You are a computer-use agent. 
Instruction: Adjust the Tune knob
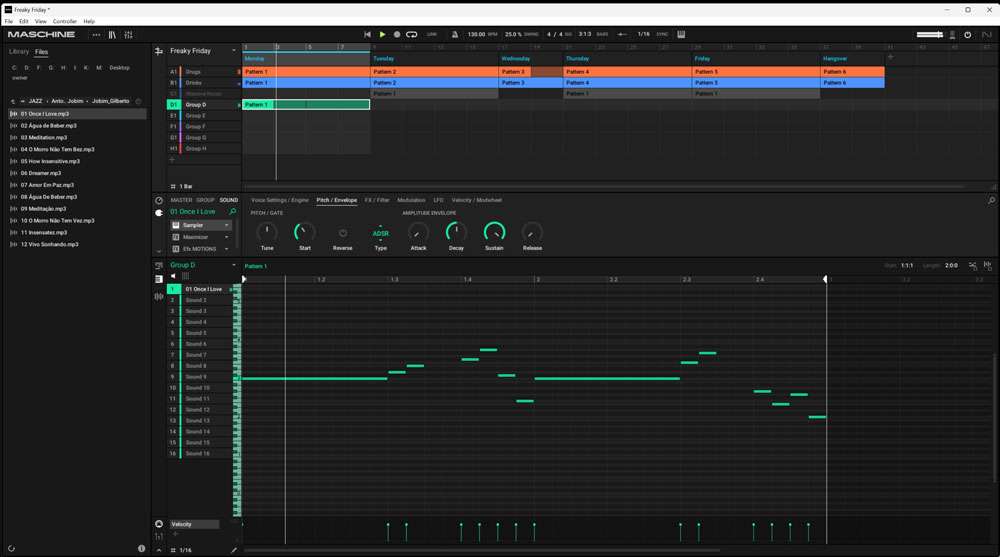pos(267,232)
